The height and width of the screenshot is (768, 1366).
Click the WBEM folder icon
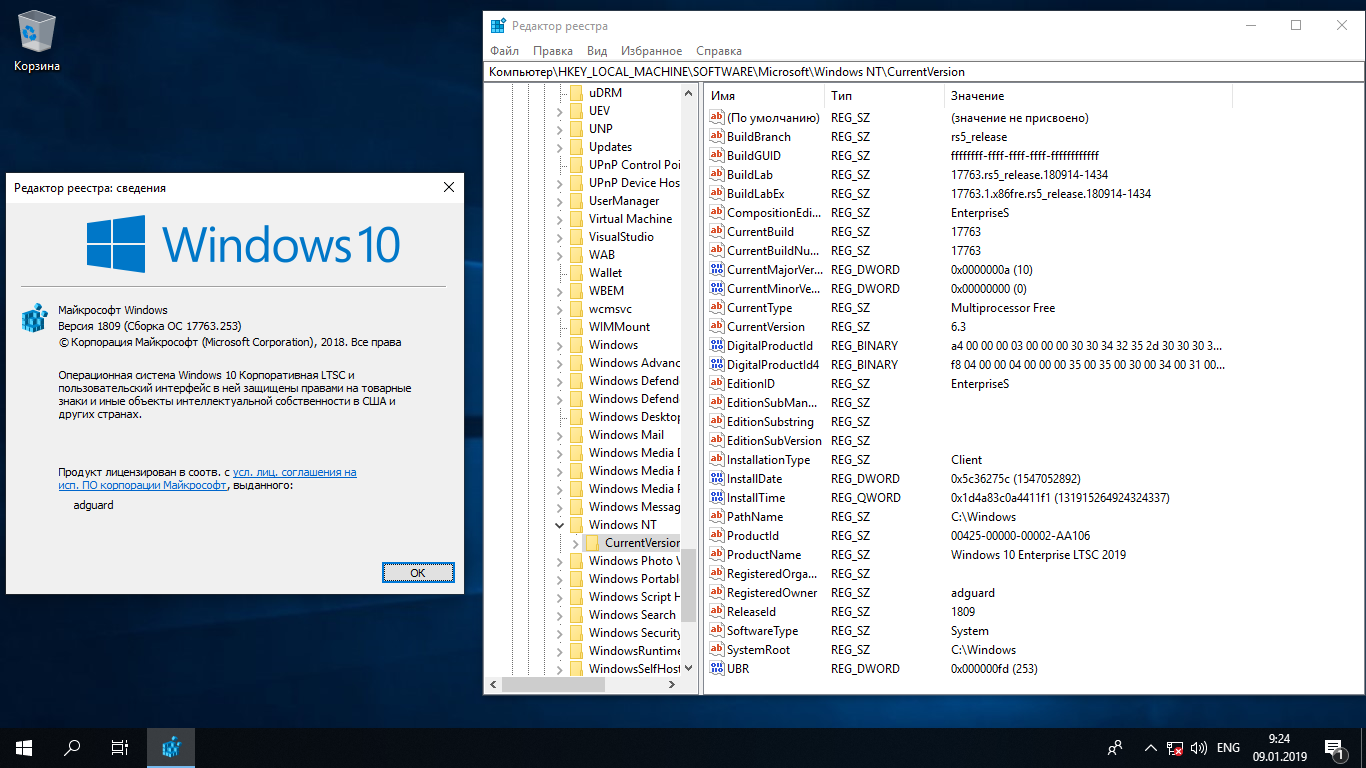(x=576, y=291)
